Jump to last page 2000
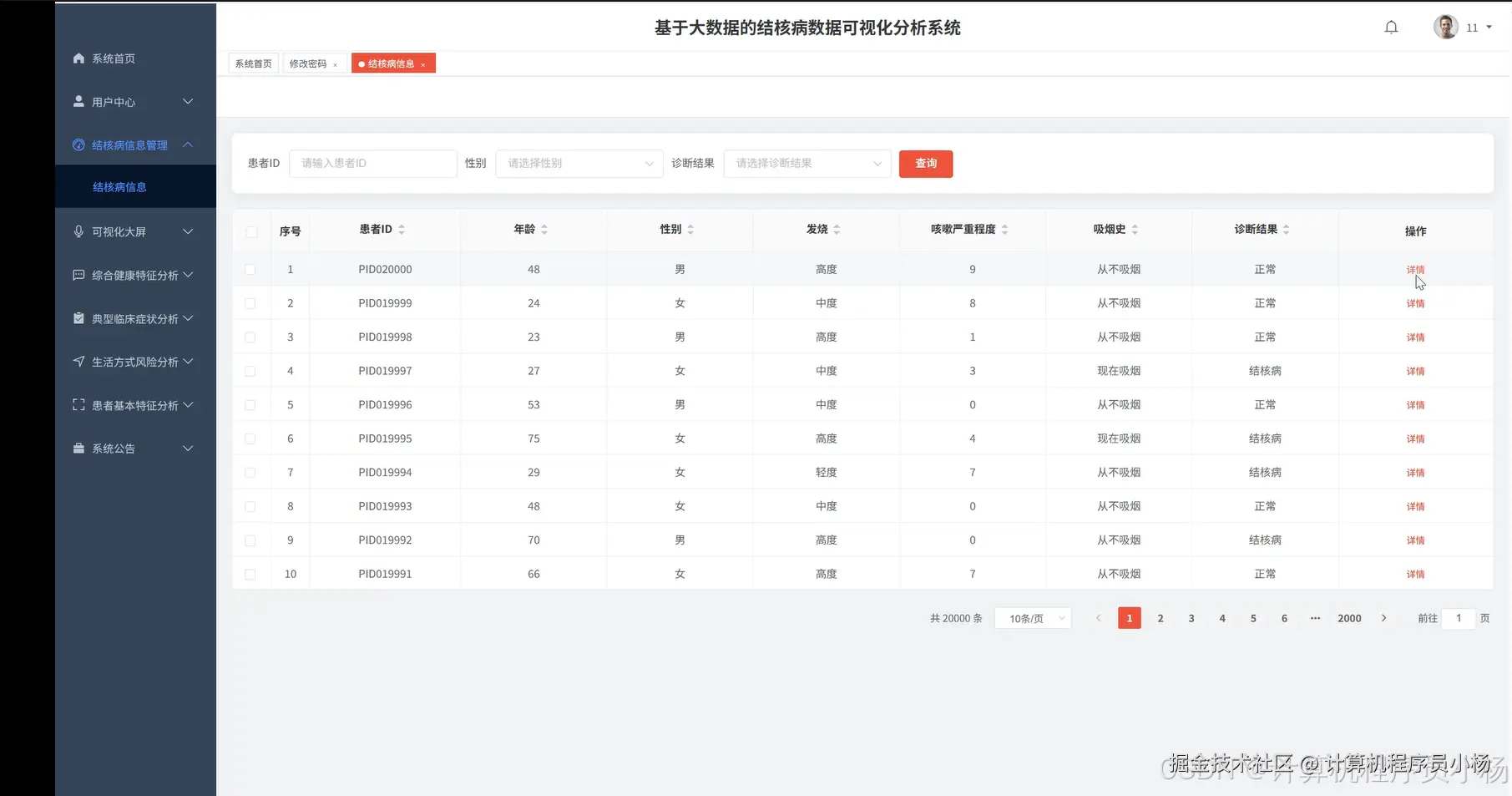Viewport: 1512px width, 796px height. [1349, 618]
